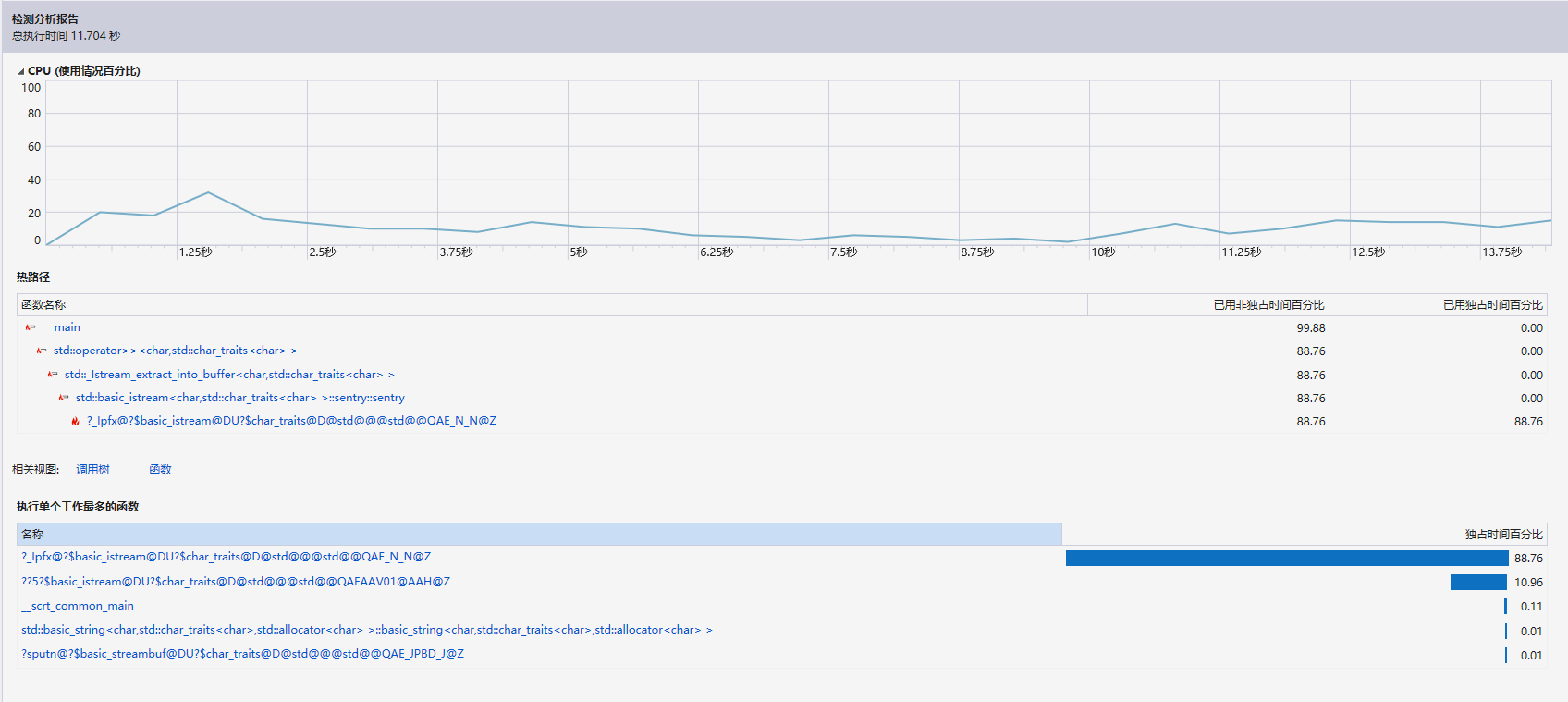
Task: Open the main function in hot path
Action: pyautogui.click(x=67, y=327)
